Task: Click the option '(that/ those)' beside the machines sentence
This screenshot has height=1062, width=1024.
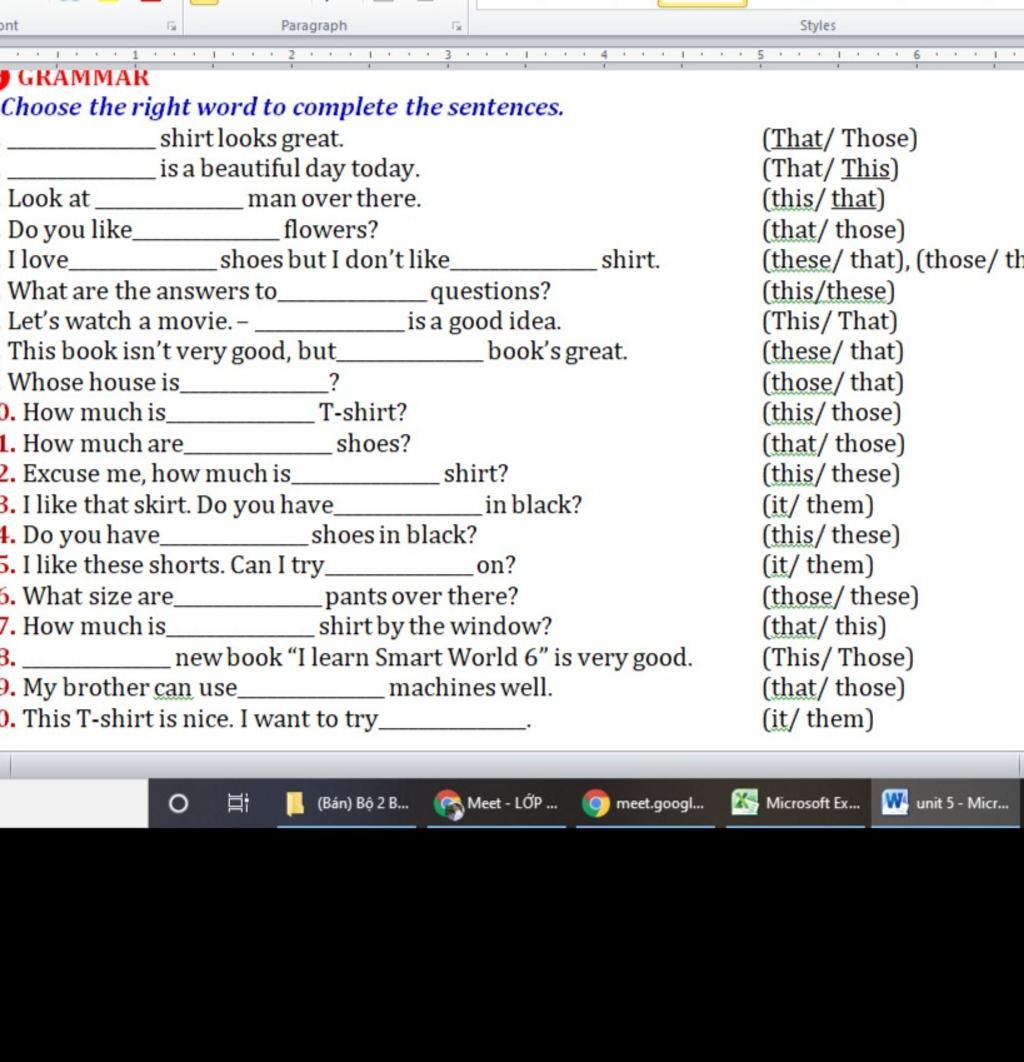Action: pos(834,688)
